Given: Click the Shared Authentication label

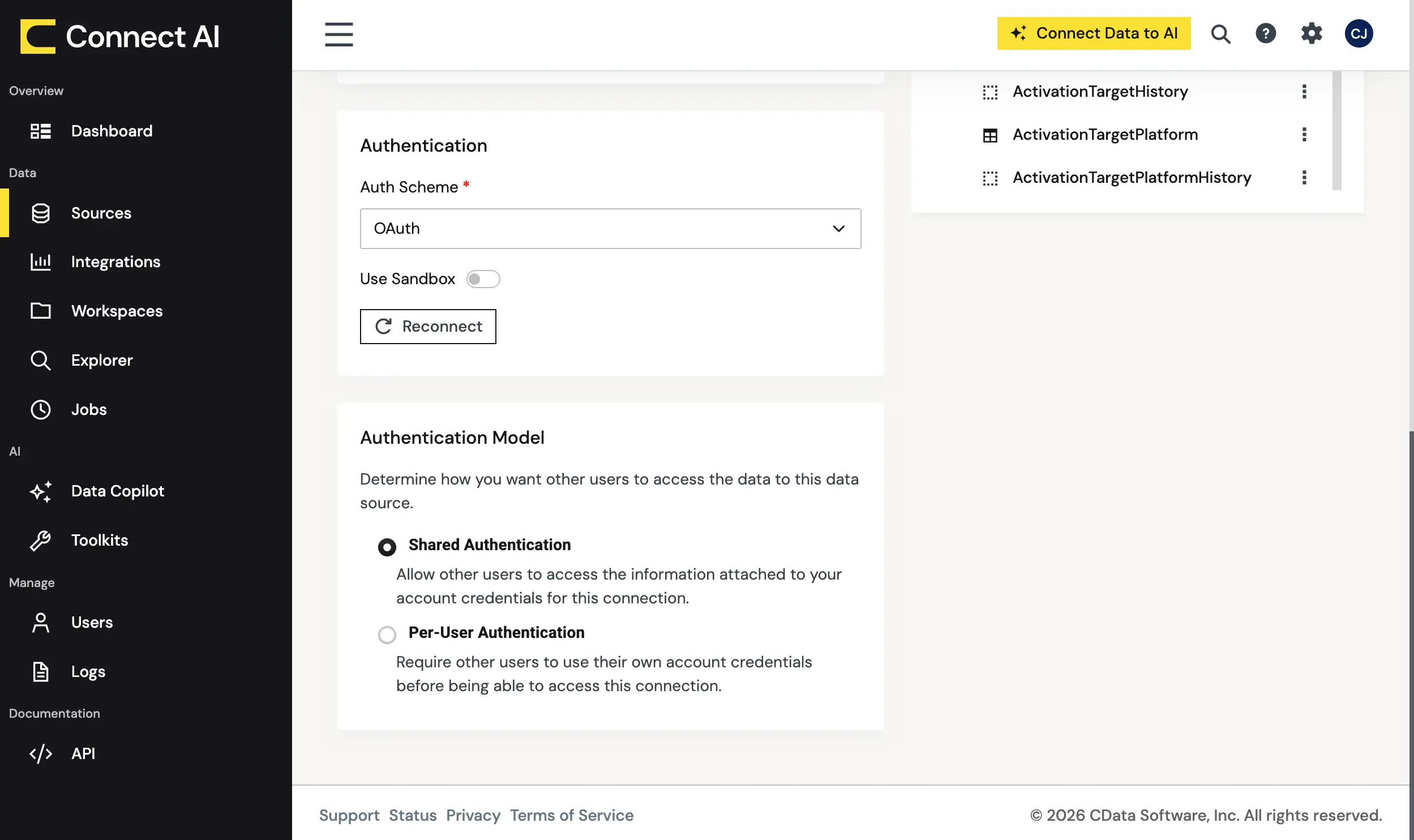Looking at the screenshot, I should point(490,545).
